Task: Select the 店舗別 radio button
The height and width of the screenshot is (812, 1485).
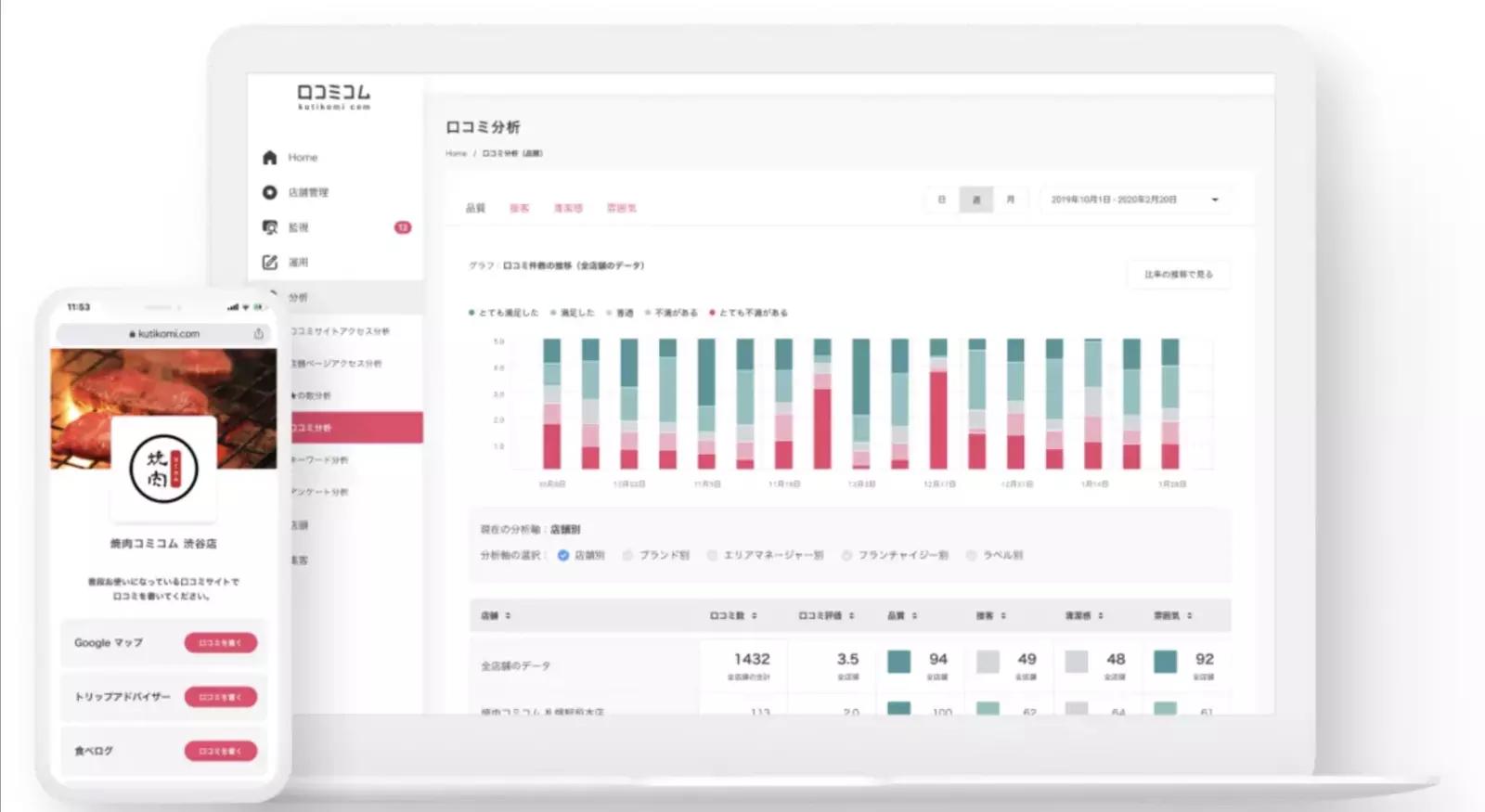Action: click(x=563, y=555)
